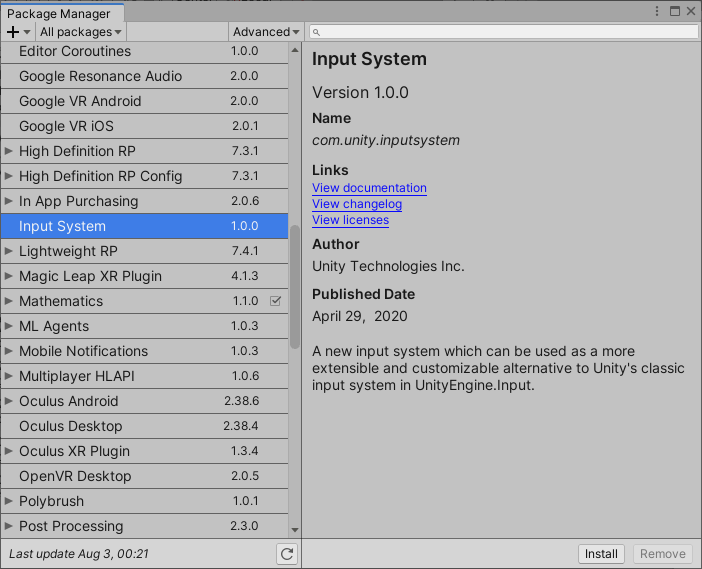Focus the package search field

(x=504, y=32)
